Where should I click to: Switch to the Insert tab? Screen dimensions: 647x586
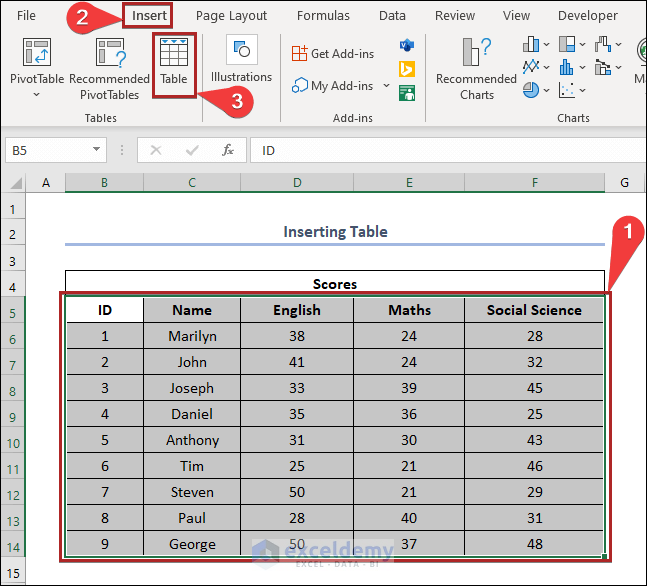click(x=149, y=16)
